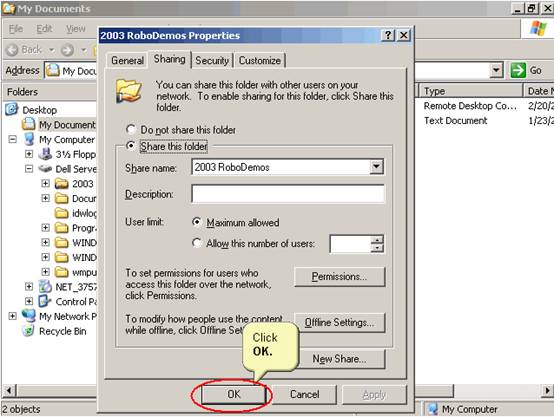Image resolution: width=554 pixels, height=417 pixels.
Task: Click the Dell Server drive icon
Action: point(45,169)
